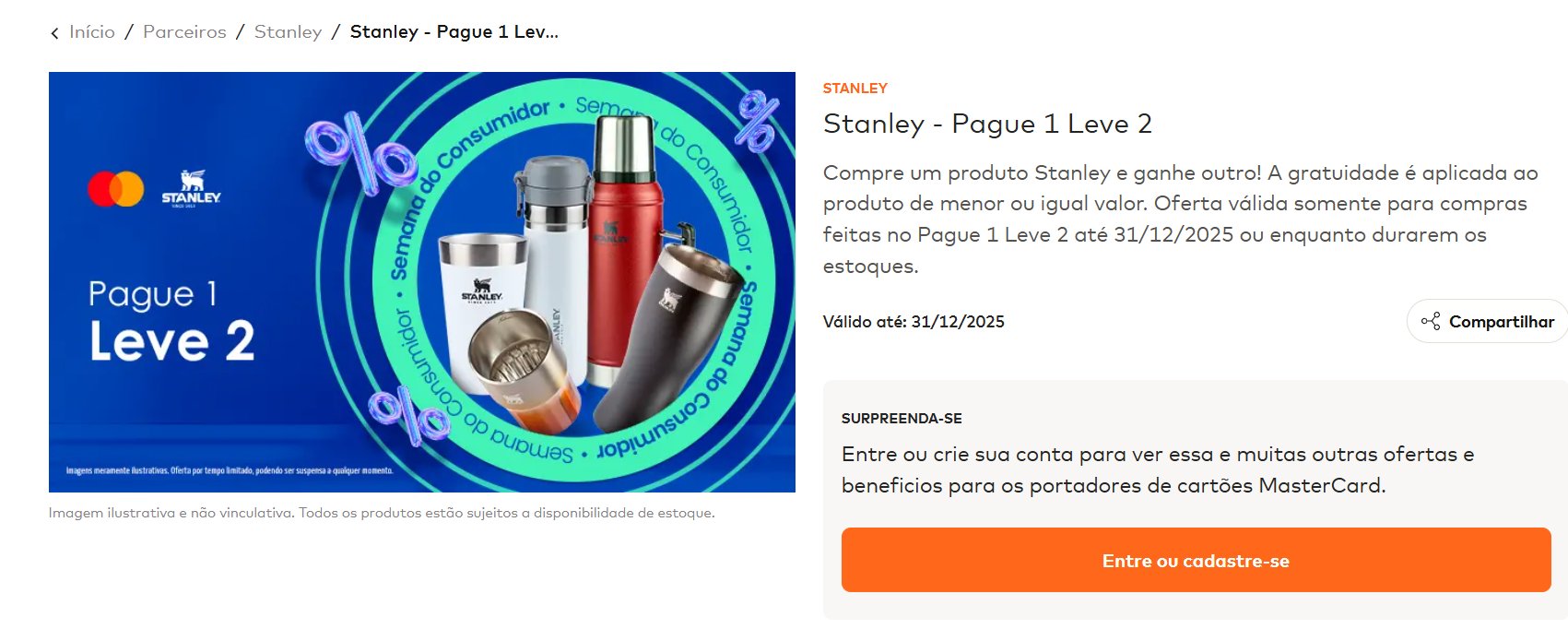Click the back chevron before Início
Viewport: 1568px width, 629px height.
coord(54,33)
